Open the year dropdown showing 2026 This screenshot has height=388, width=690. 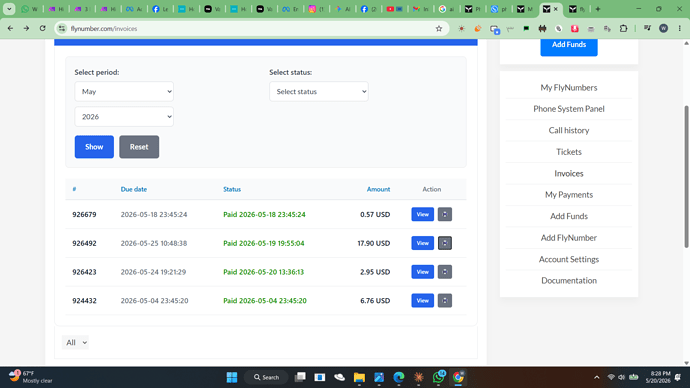point(124,117)
